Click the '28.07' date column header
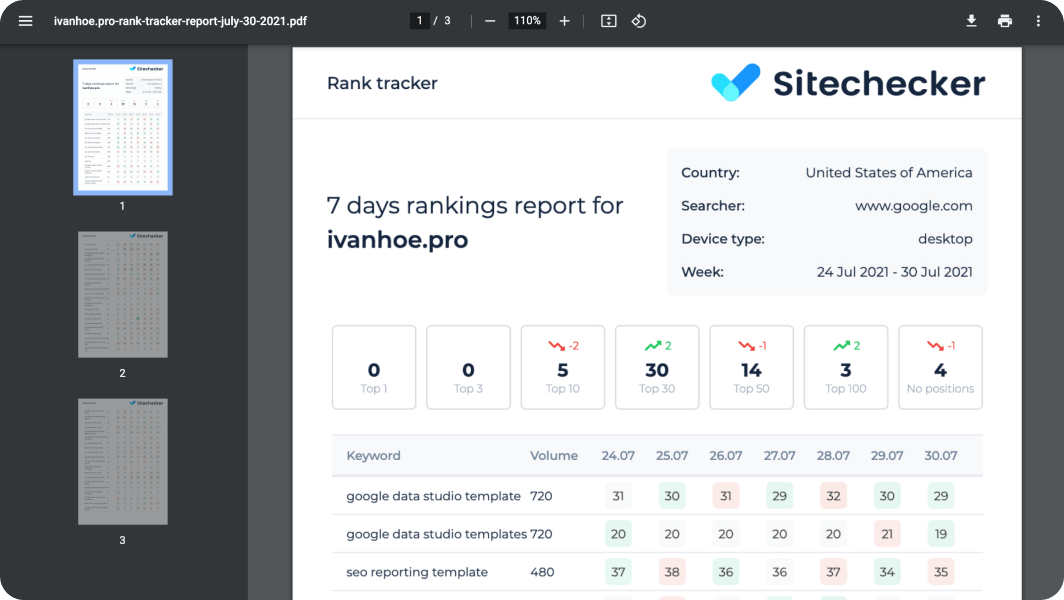1064x600 pixels. (833, 455)
